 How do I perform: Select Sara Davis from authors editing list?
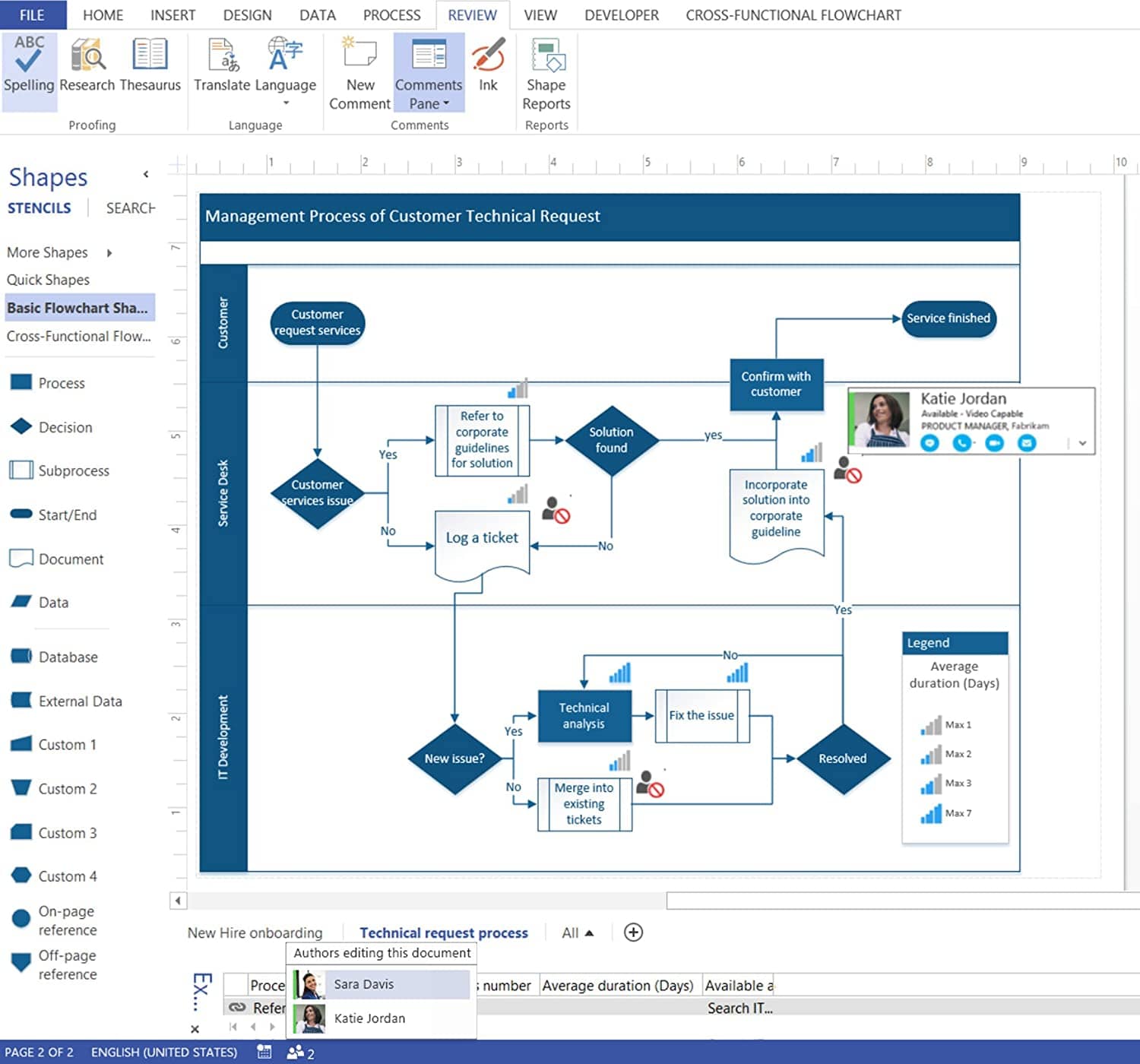point(363,983)
